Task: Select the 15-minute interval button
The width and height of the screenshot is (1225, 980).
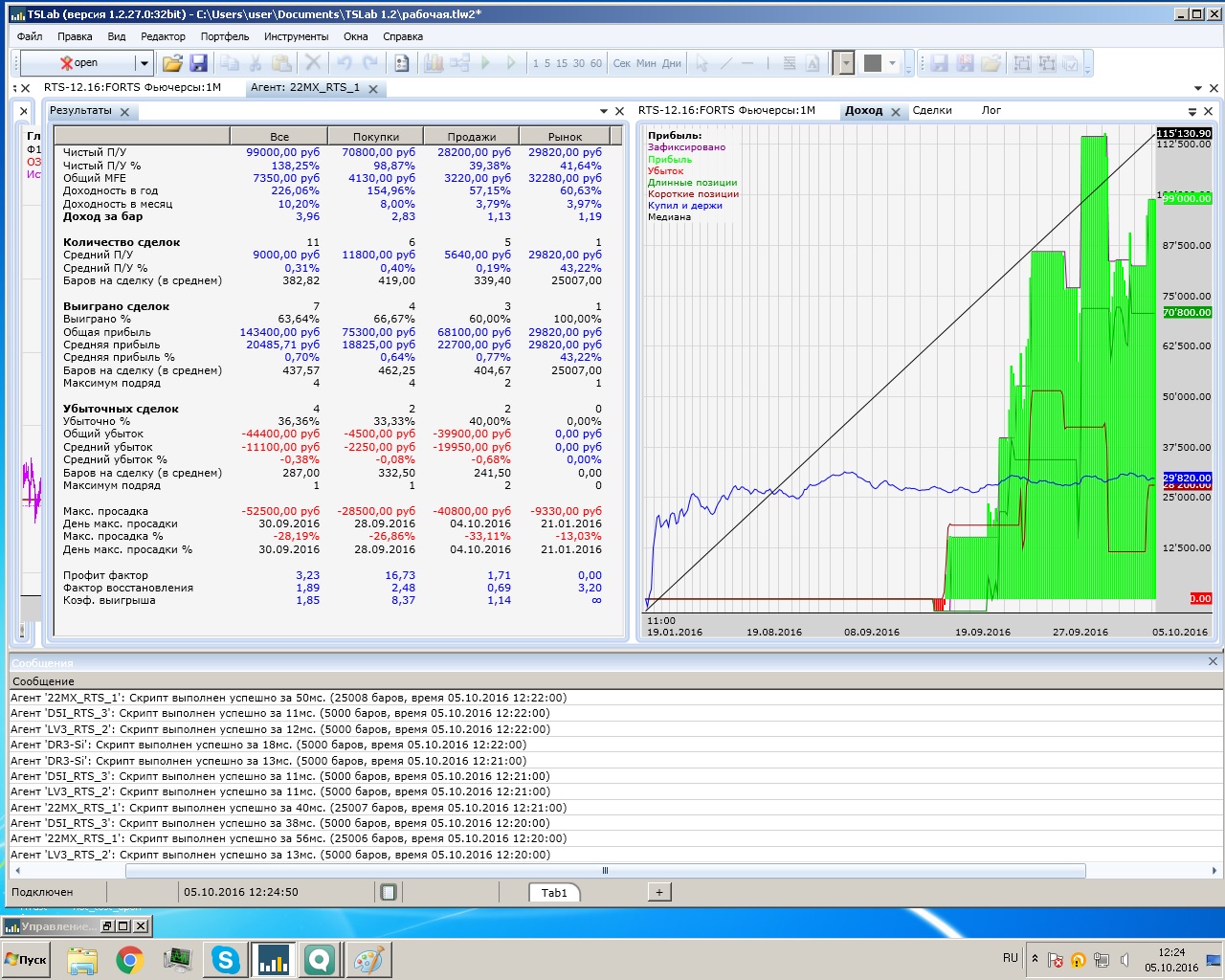Action: click(x=562, y=63)
